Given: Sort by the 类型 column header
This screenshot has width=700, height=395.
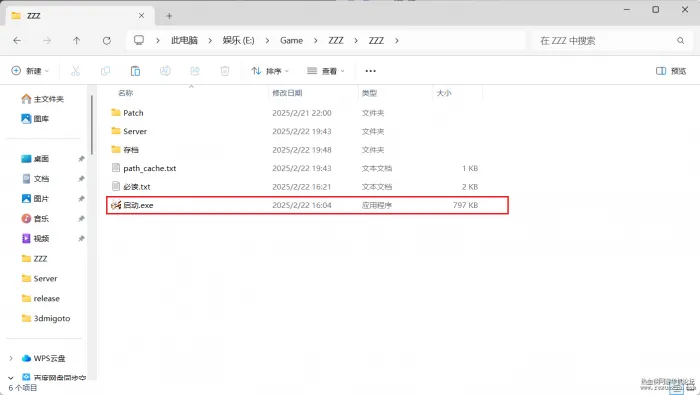Looking at the screenshot, I should [x=369, y=93].
